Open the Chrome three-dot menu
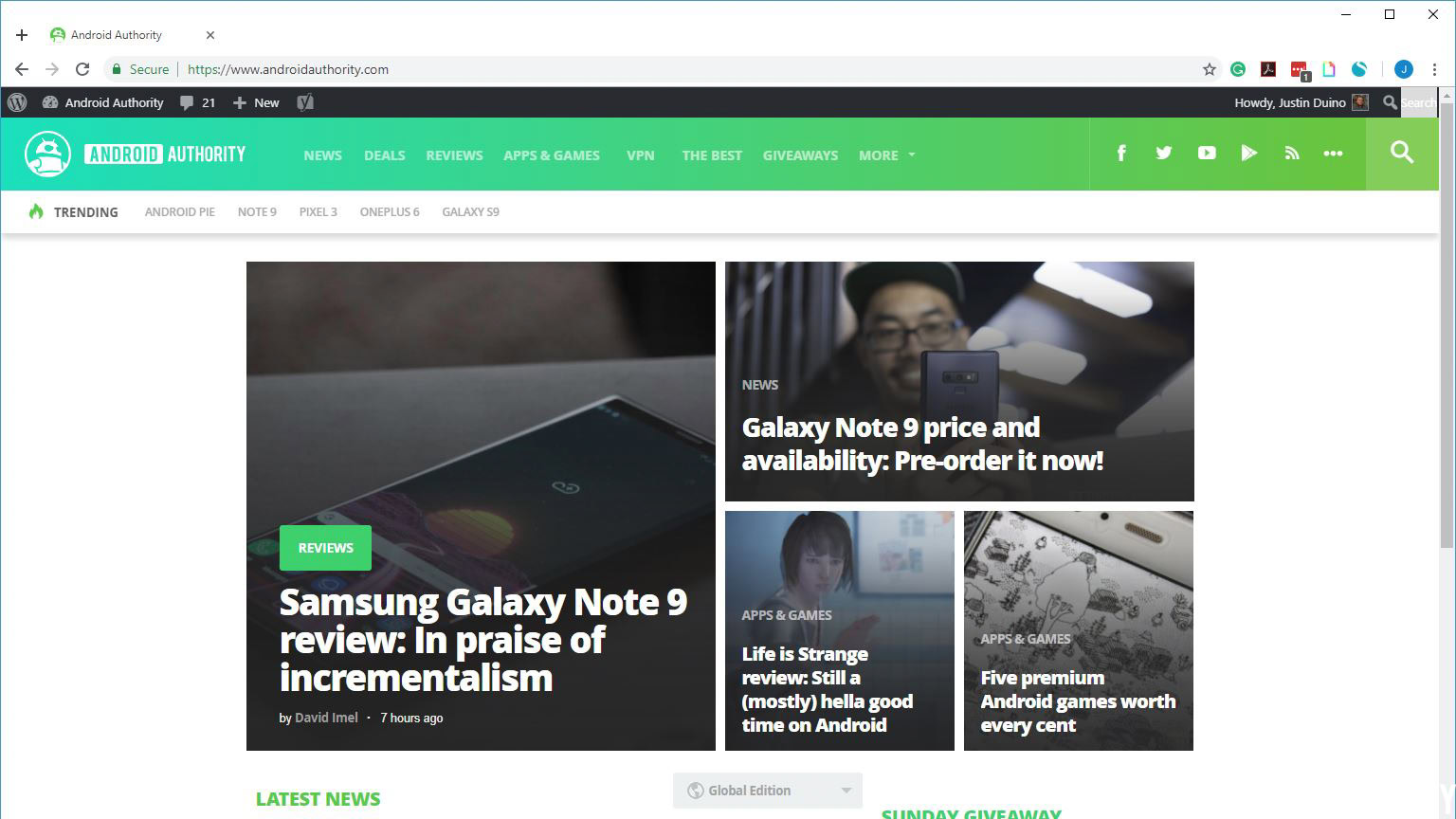 coord(1435,69)
